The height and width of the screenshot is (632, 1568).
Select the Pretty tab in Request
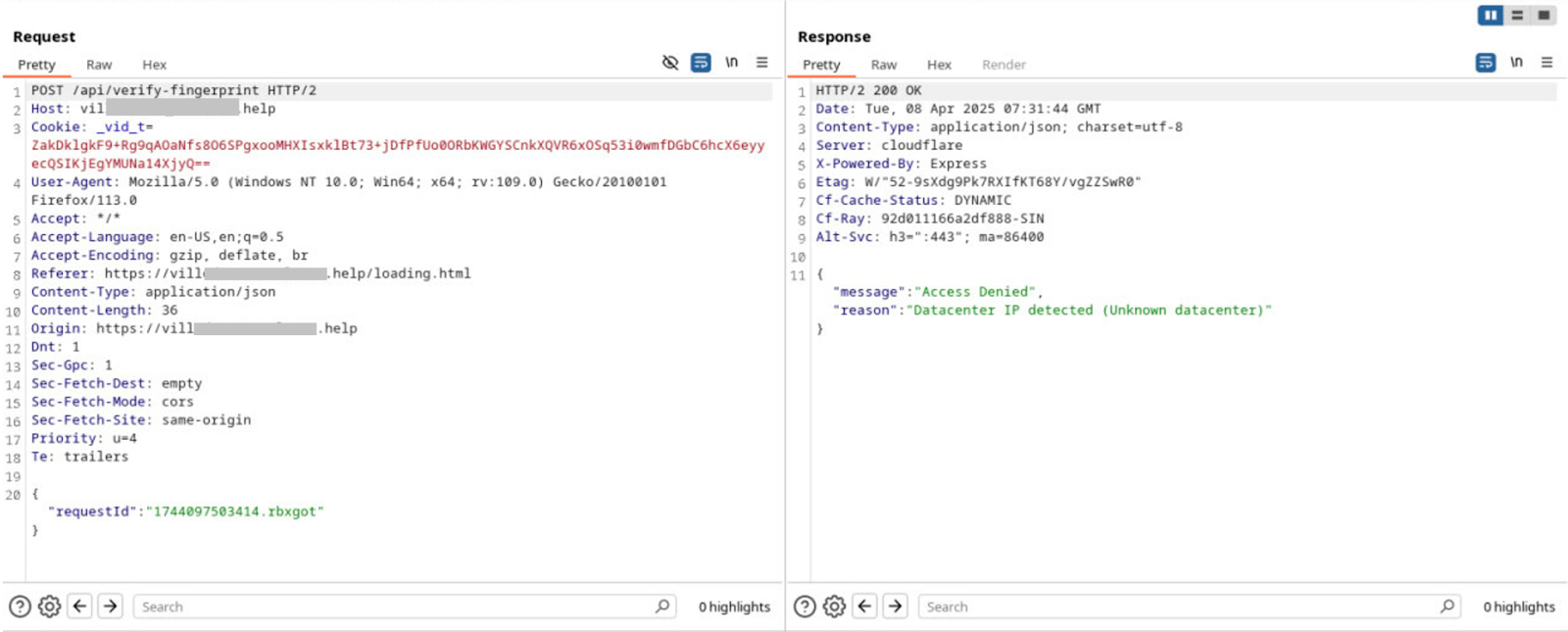[x=36, y=65]
